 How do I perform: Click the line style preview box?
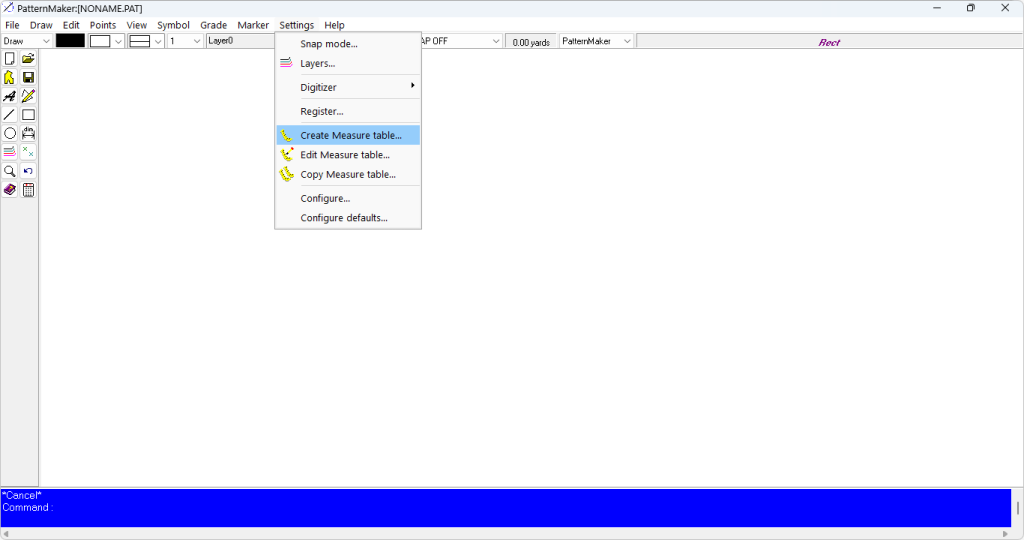tap(140, 41)
